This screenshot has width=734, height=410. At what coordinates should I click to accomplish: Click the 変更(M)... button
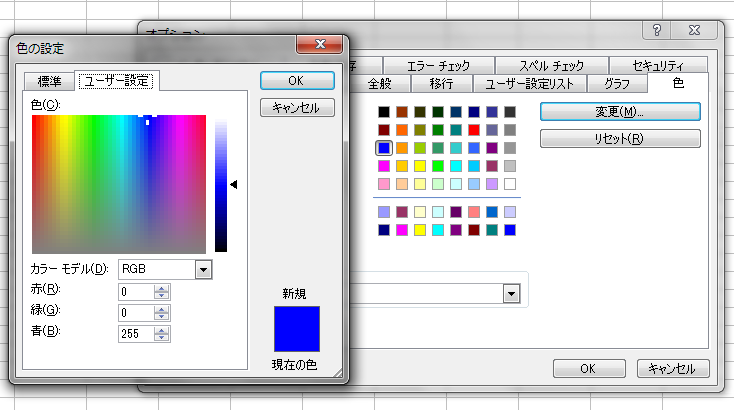[x=619, y=111]
